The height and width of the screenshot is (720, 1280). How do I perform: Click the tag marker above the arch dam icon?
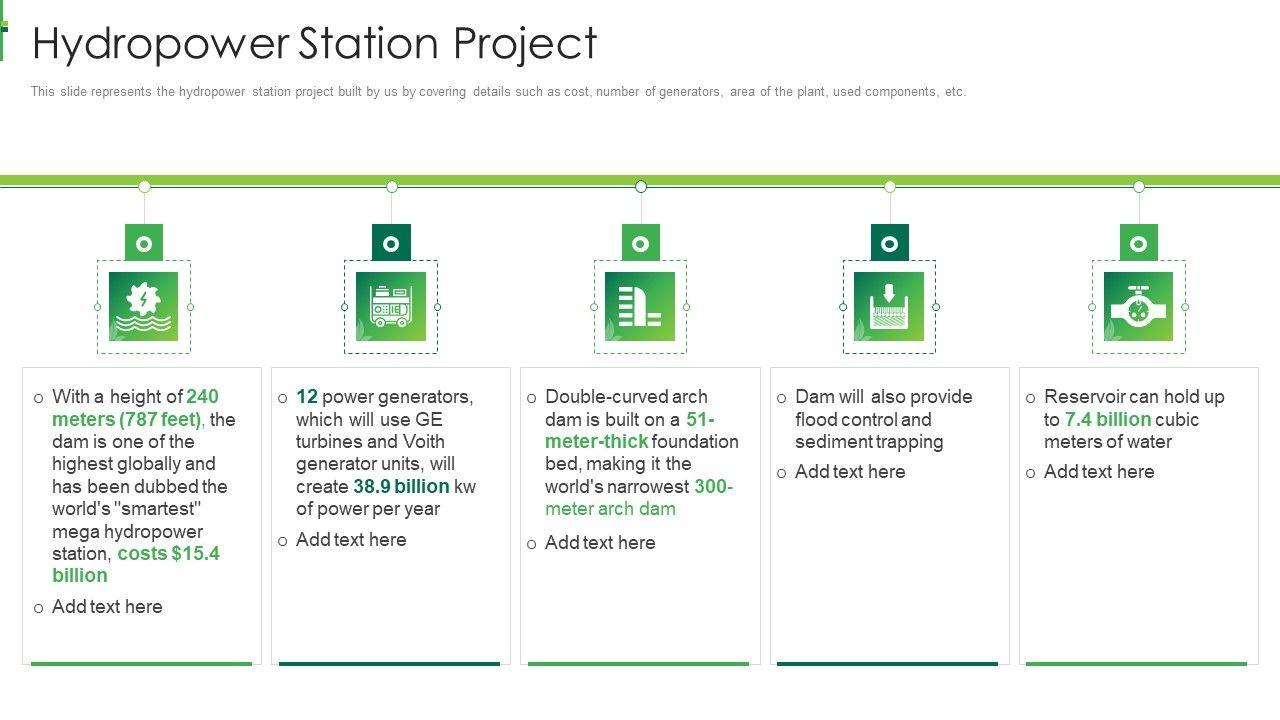(x=640, y=243)
